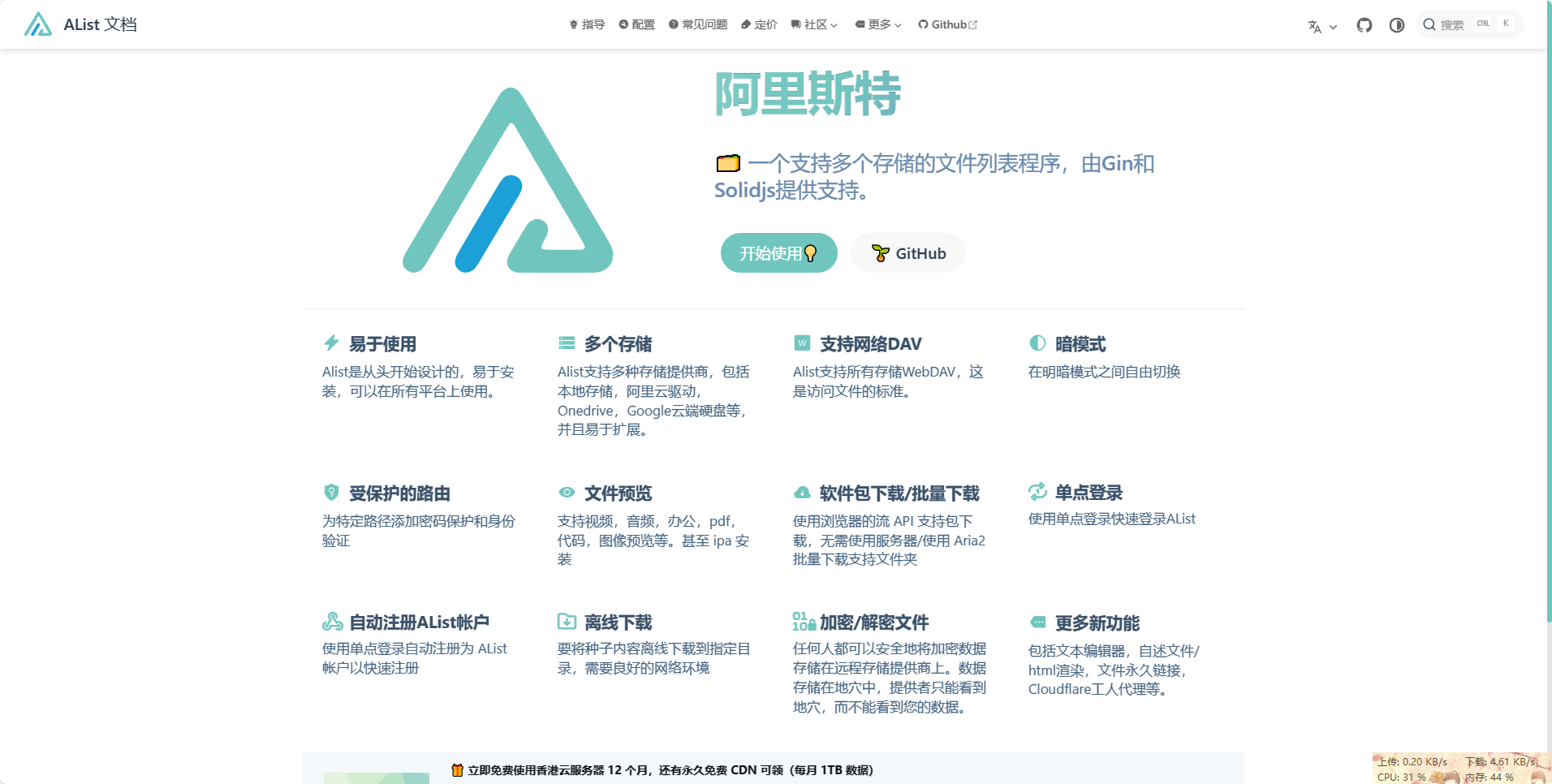Open the 指导 menu item

[588, 24]
